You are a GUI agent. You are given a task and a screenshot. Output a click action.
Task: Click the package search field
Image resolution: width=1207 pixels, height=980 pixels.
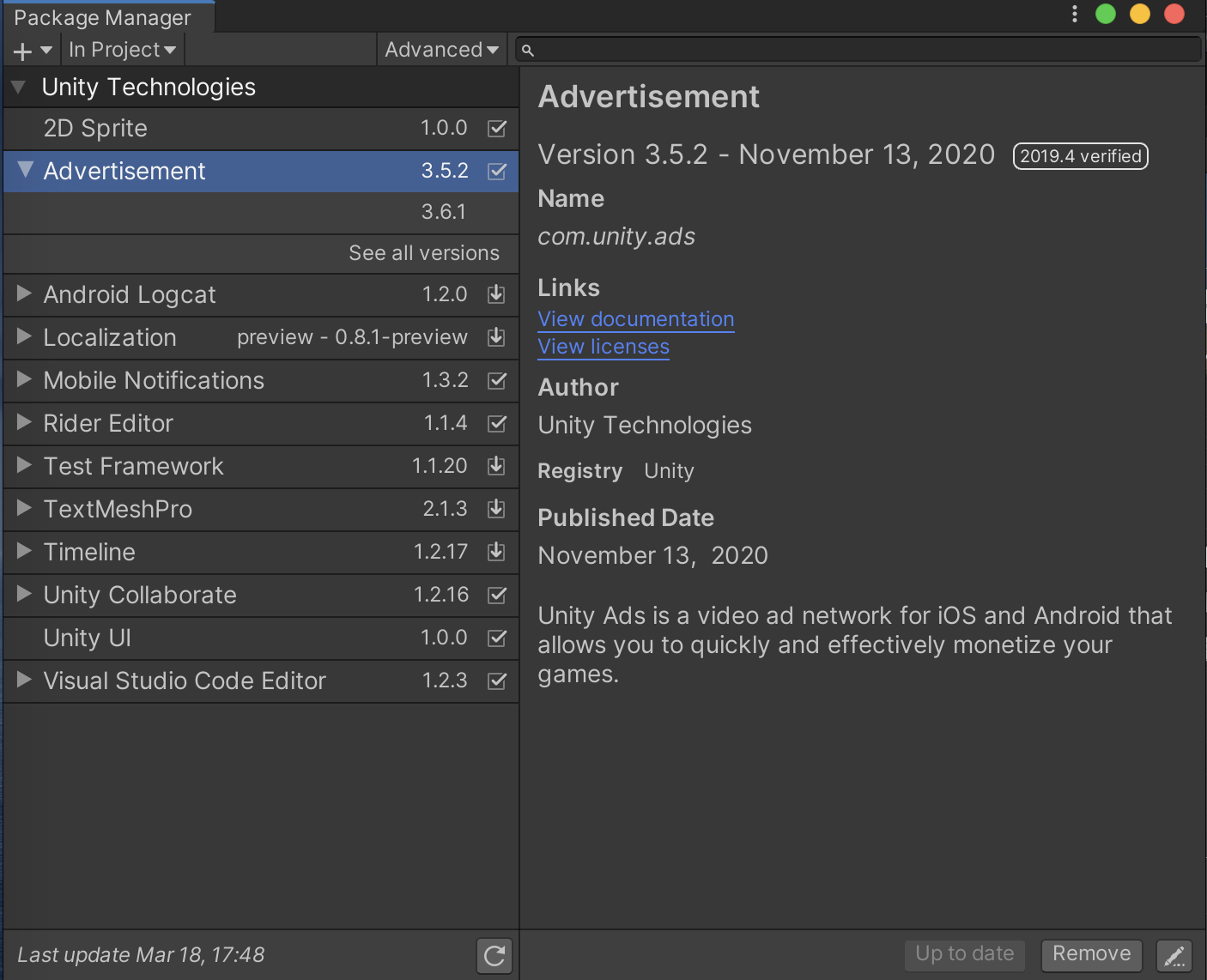(x=858, y=50)
